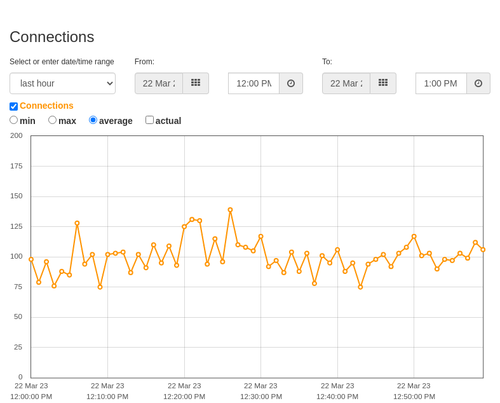Expand the last hour range dropdown
The image size is (500, 403).
pos(63,83)
